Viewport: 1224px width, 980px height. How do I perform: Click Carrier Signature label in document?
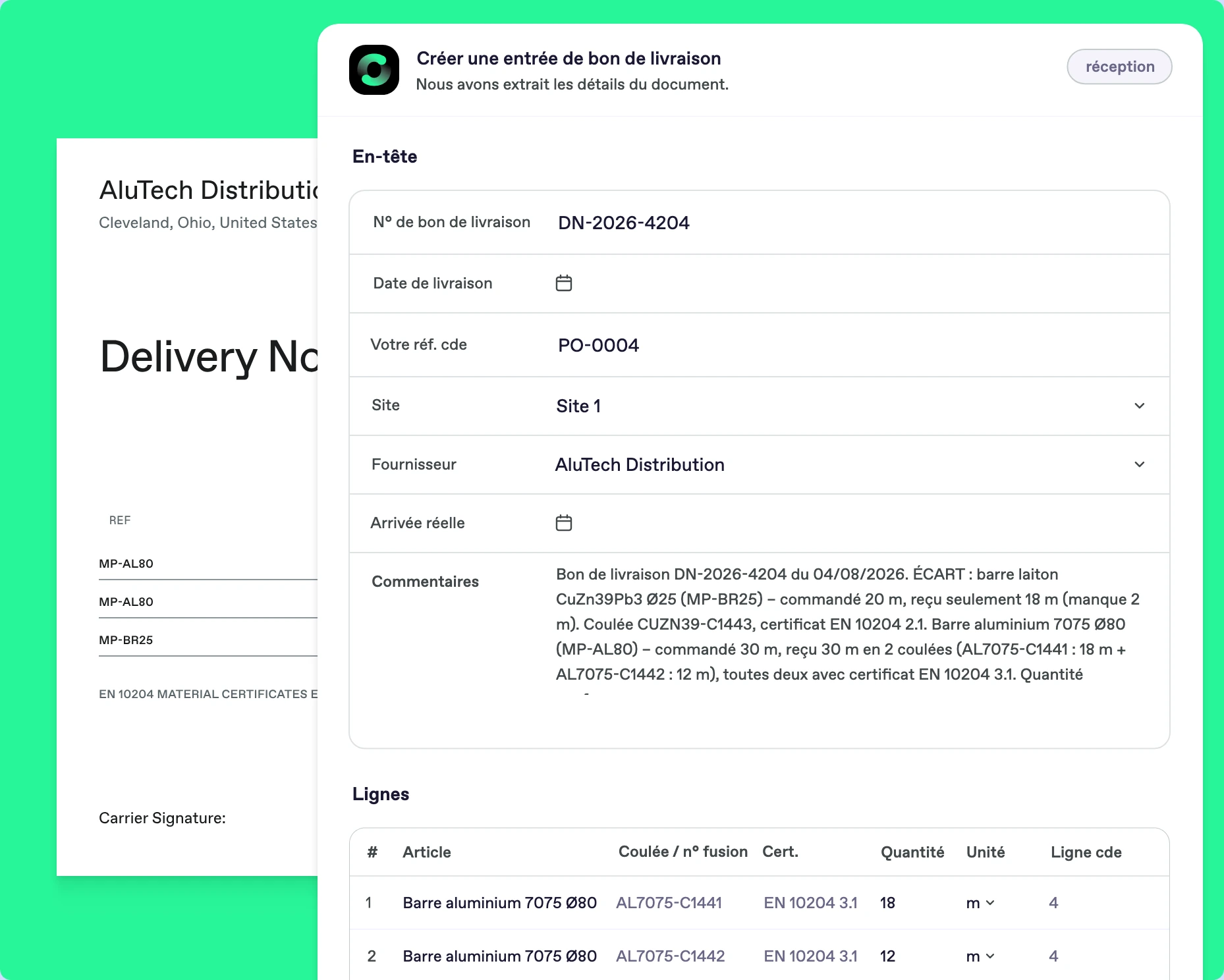[162, 818]
